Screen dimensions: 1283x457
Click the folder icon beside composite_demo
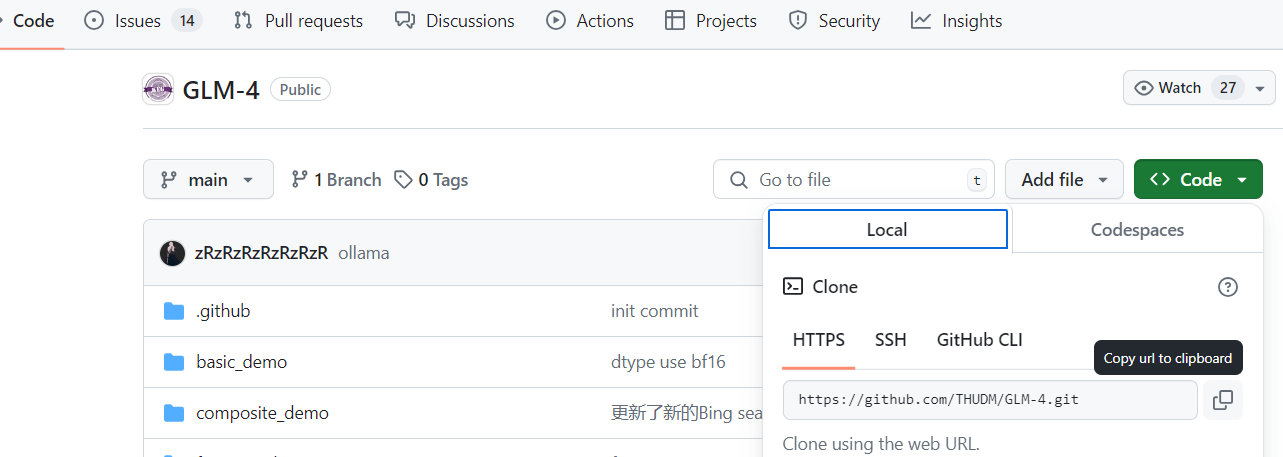click(174, 413)
